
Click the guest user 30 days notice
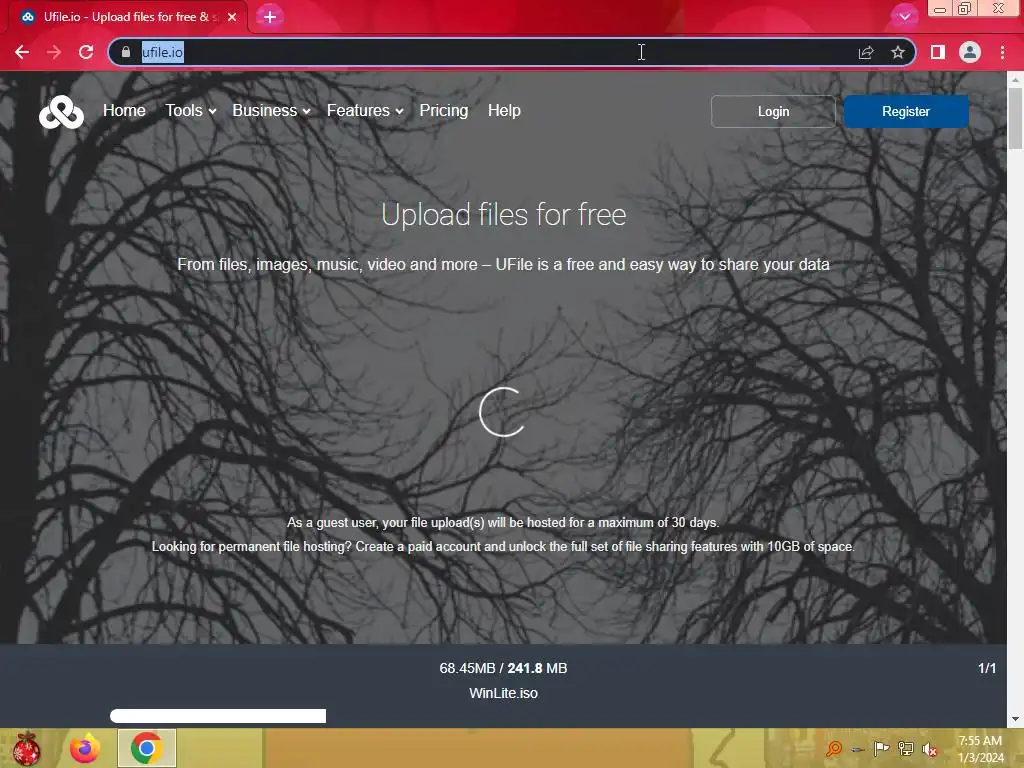pyautogui.click(x=503, y=522)
